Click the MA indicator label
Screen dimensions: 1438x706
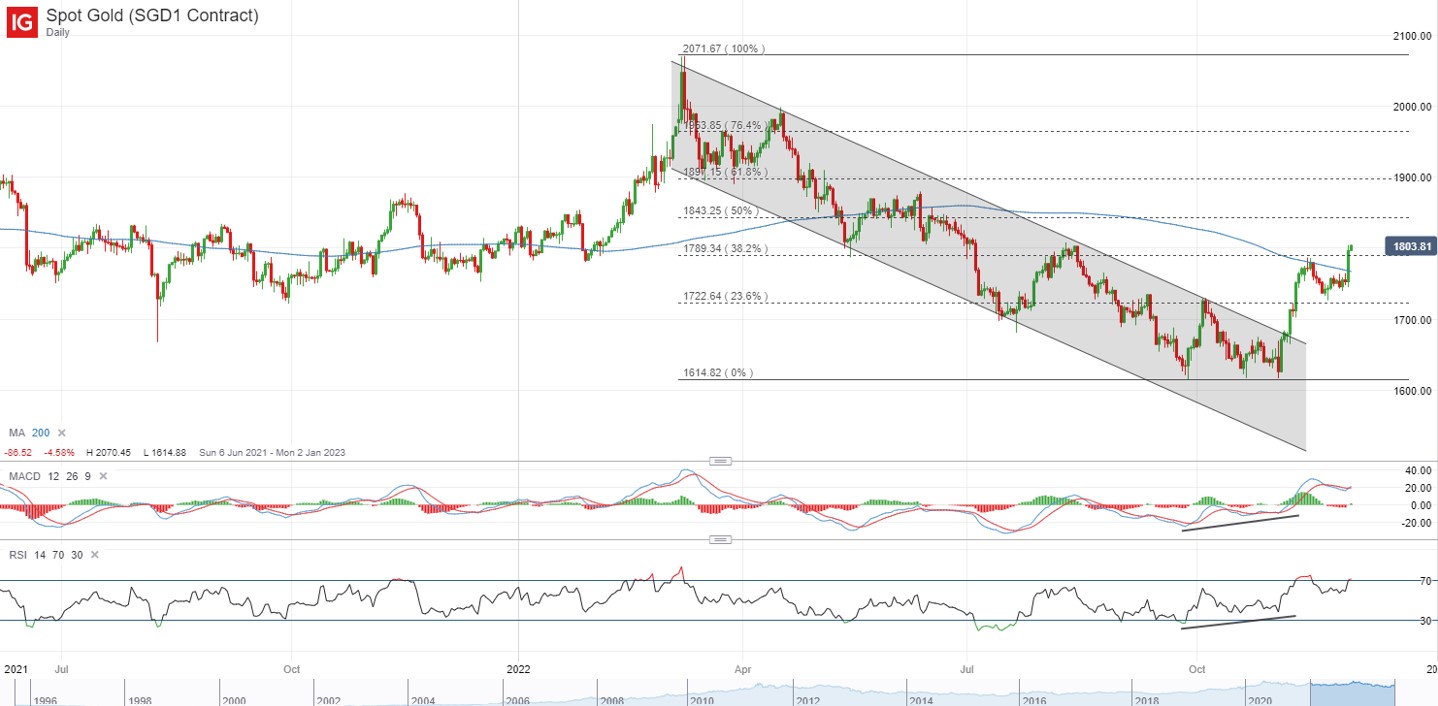click(x=16, y=433)
